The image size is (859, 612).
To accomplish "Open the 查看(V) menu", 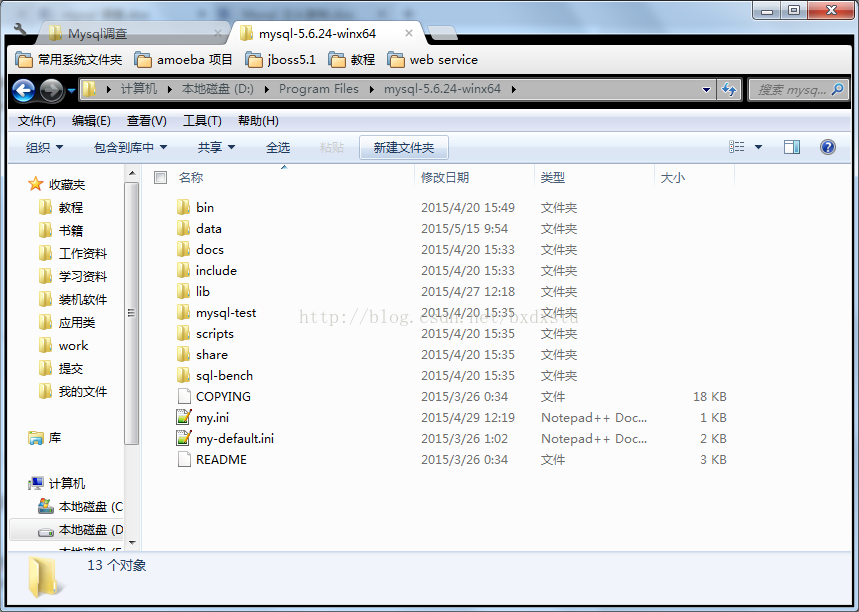I will 146,121.
